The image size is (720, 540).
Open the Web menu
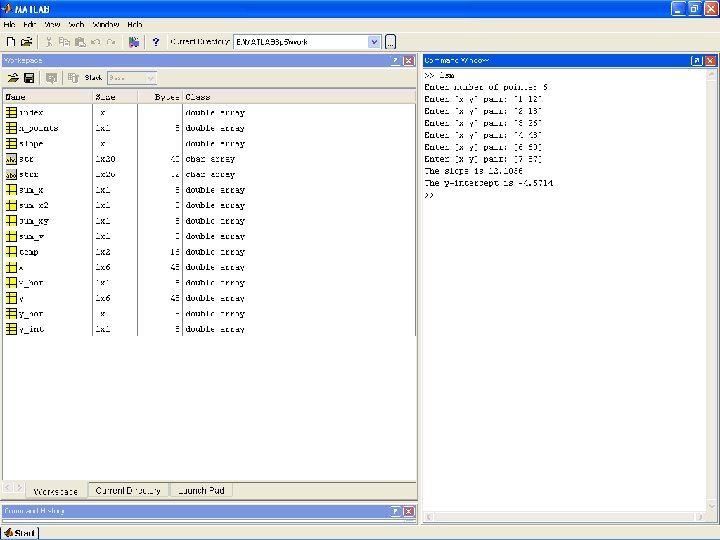(x=76, y=24)
